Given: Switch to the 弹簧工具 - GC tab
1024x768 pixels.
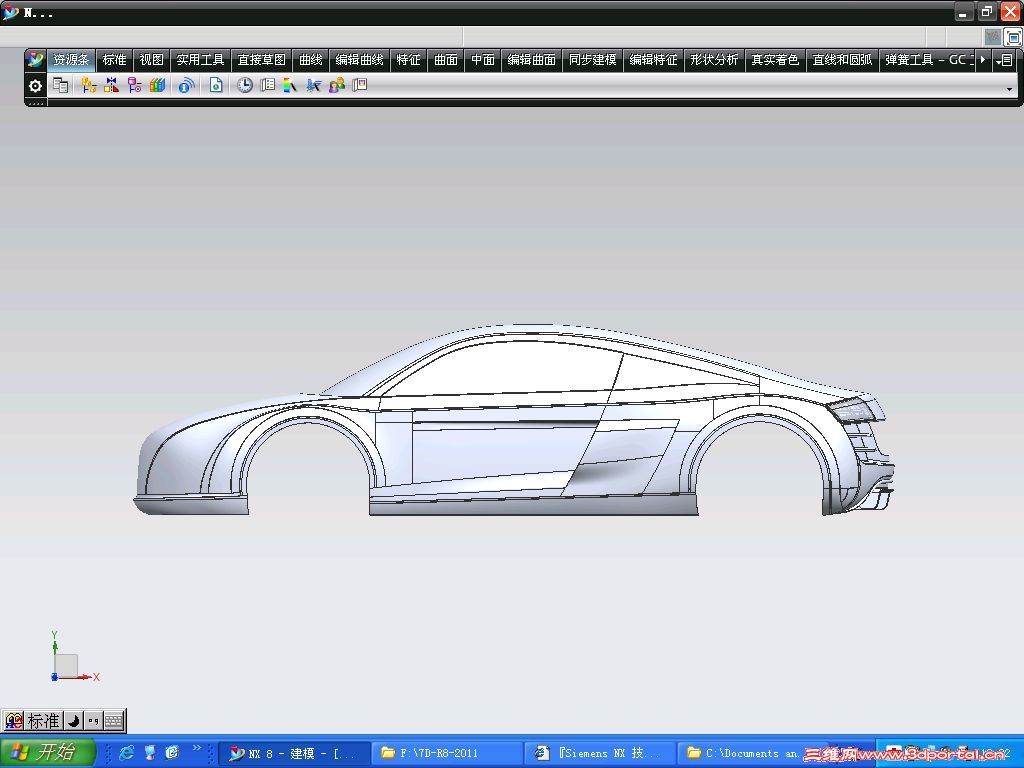Looking at the screenshot, I should pyautogui.click(x=927, y=60).
